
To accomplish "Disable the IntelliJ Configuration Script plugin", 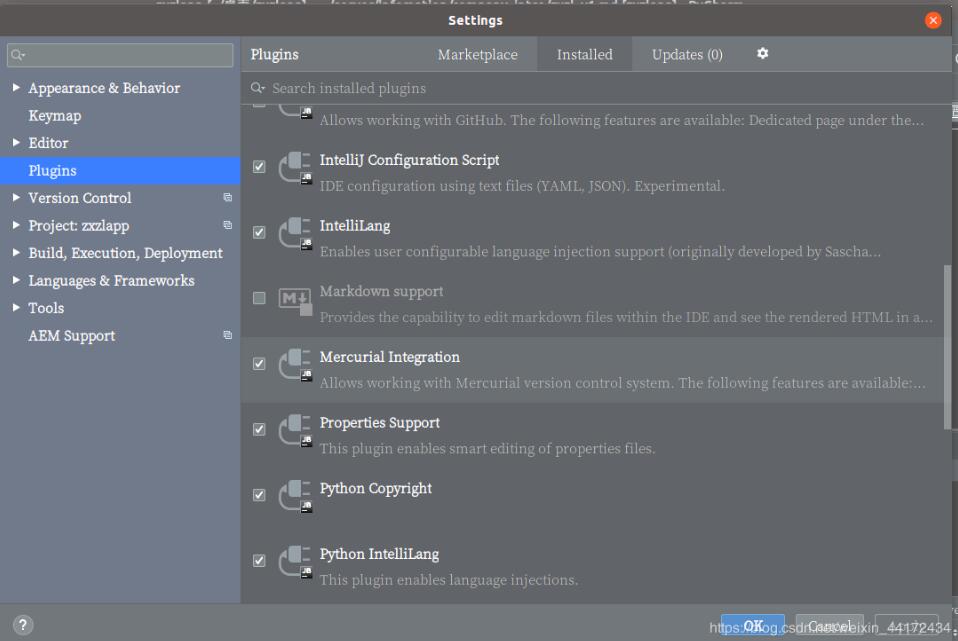I will pyautogui.click(x=259, y=167).
